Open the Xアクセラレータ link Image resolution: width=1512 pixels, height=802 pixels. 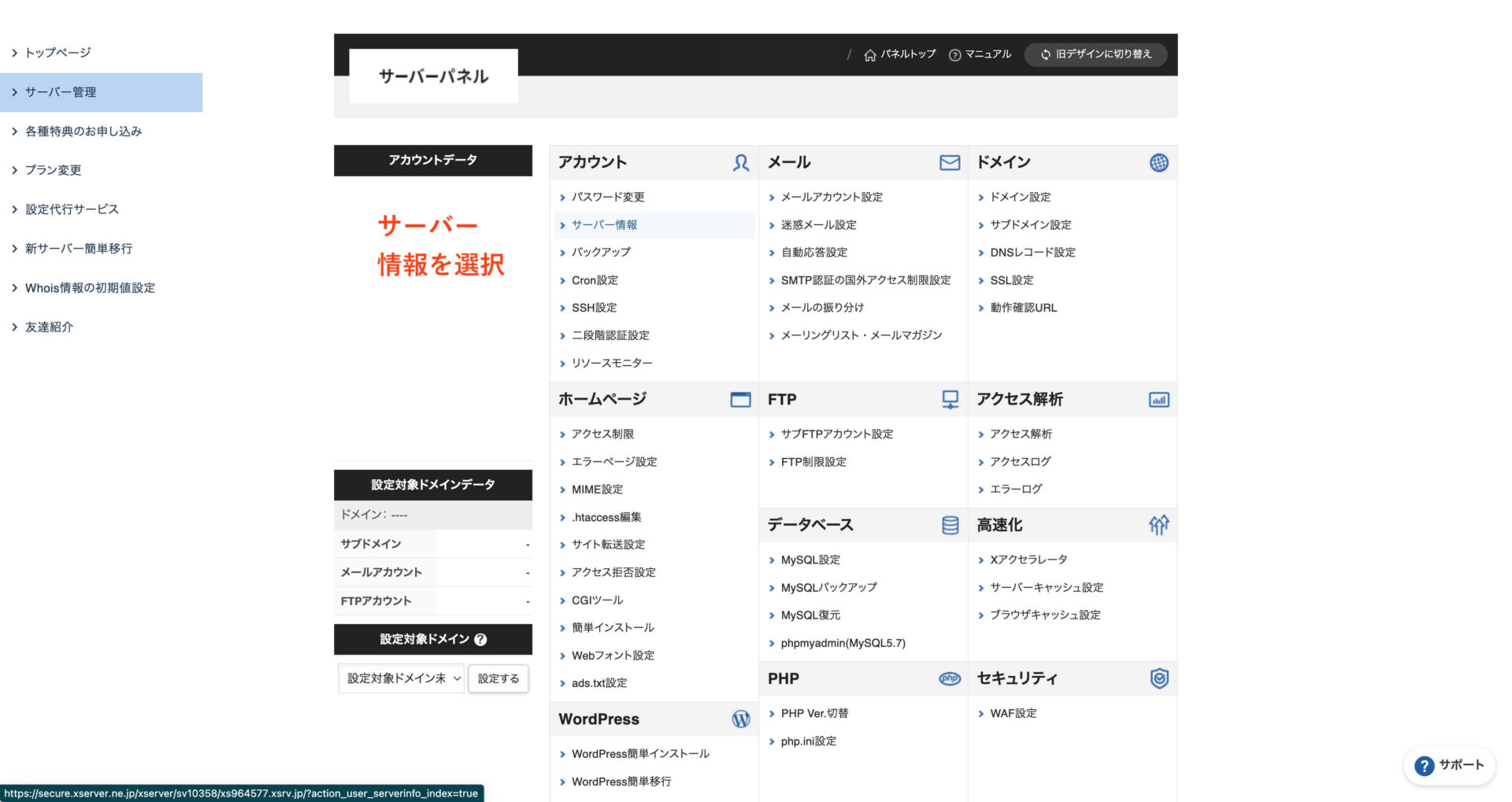(1028, 560)
